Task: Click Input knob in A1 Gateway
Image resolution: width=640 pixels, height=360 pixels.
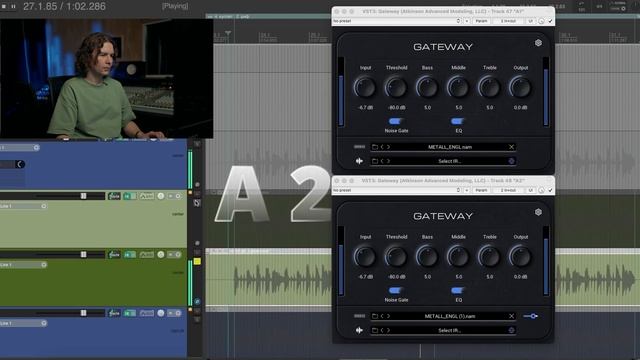Action: click(364, 87)
